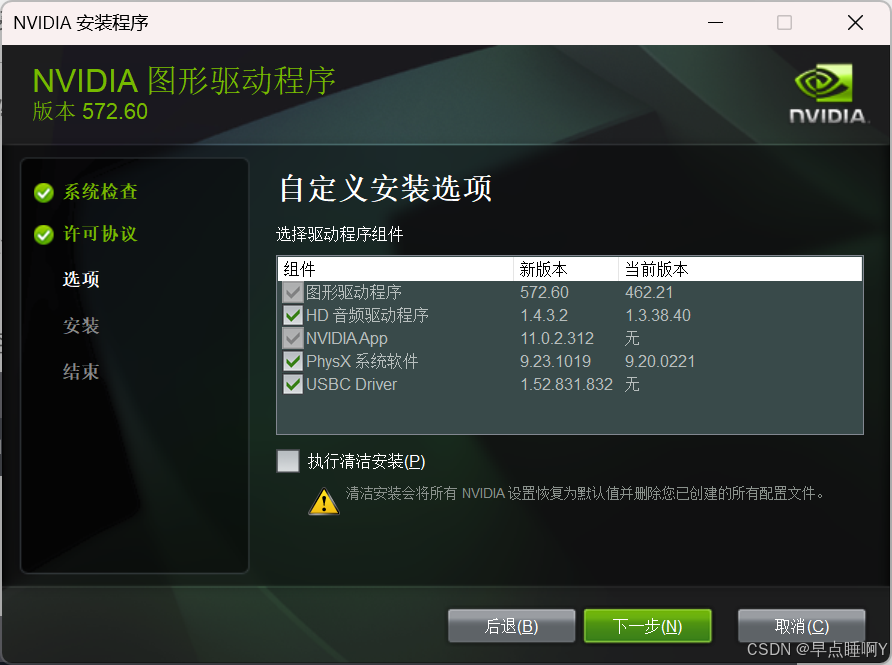Select the 图形驱动程序 row label
The width and height of the screenshot is (892, 665).
click(x=354, y=292)
